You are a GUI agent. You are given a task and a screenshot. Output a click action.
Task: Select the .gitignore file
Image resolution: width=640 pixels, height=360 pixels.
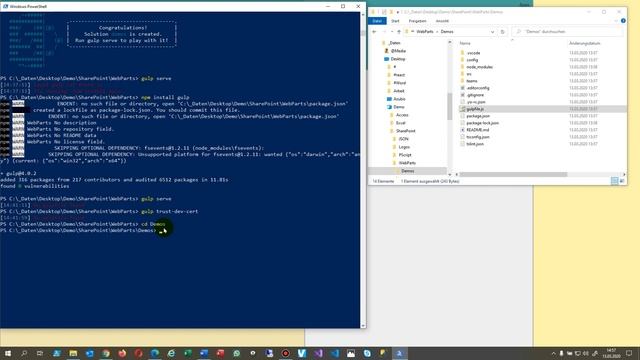(475, 95)
